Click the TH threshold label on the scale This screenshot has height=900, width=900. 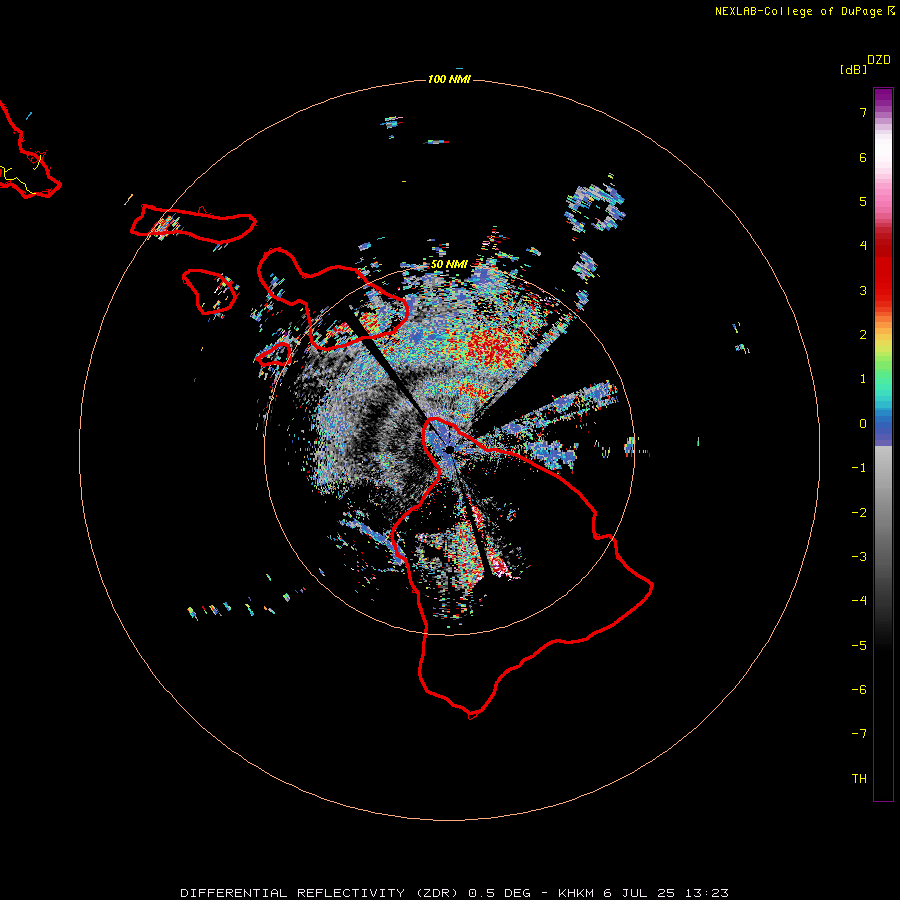point(859,779)
